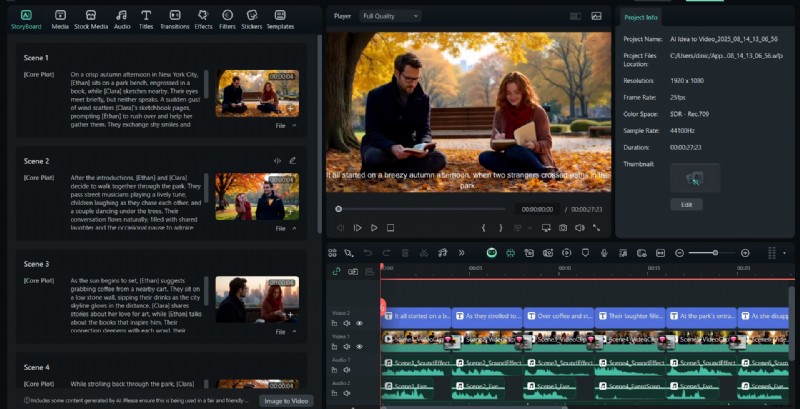Select the Scene 2 storyboard thumbnail
The image size is (800, 409).
pyautogui.click(x=257, y=196)
